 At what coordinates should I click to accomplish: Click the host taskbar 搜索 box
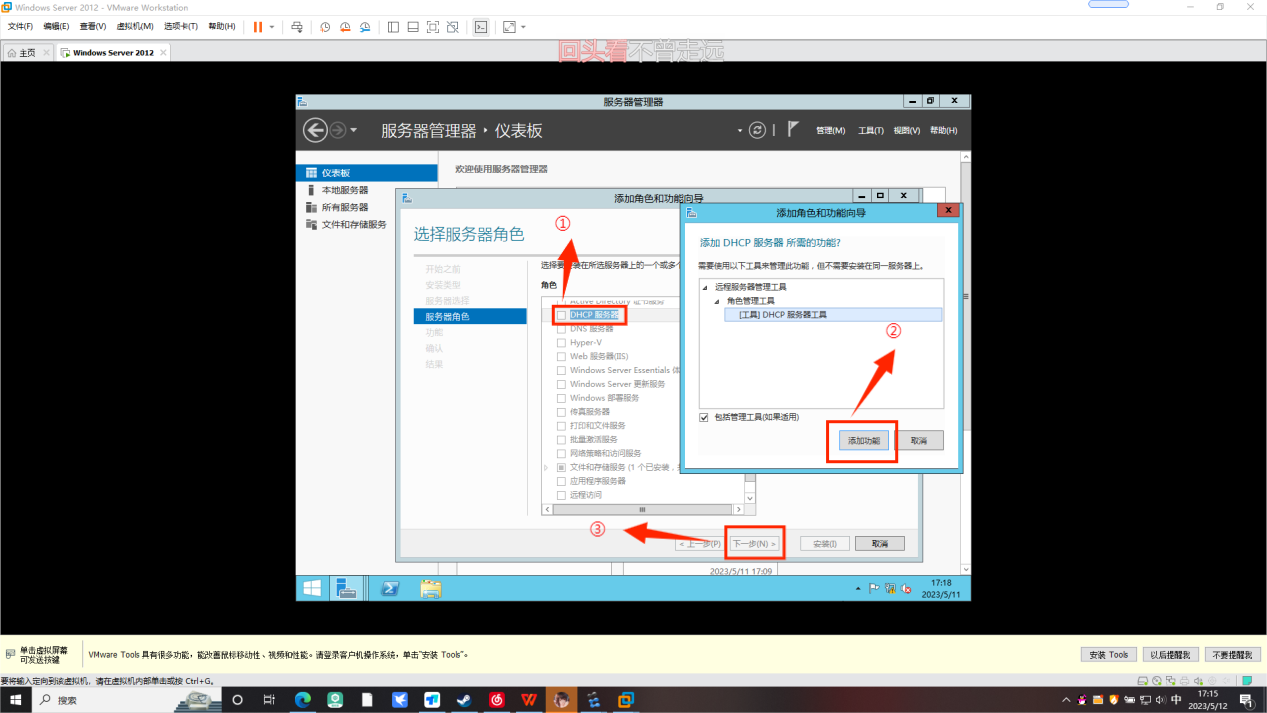click(125, 700)
